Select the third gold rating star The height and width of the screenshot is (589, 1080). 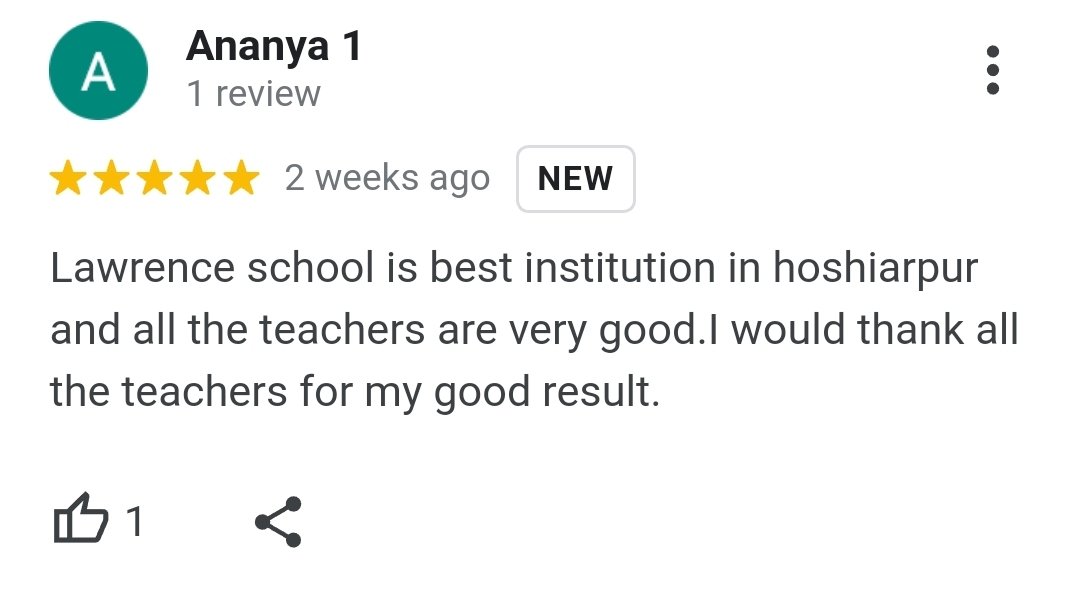point(155,178)
